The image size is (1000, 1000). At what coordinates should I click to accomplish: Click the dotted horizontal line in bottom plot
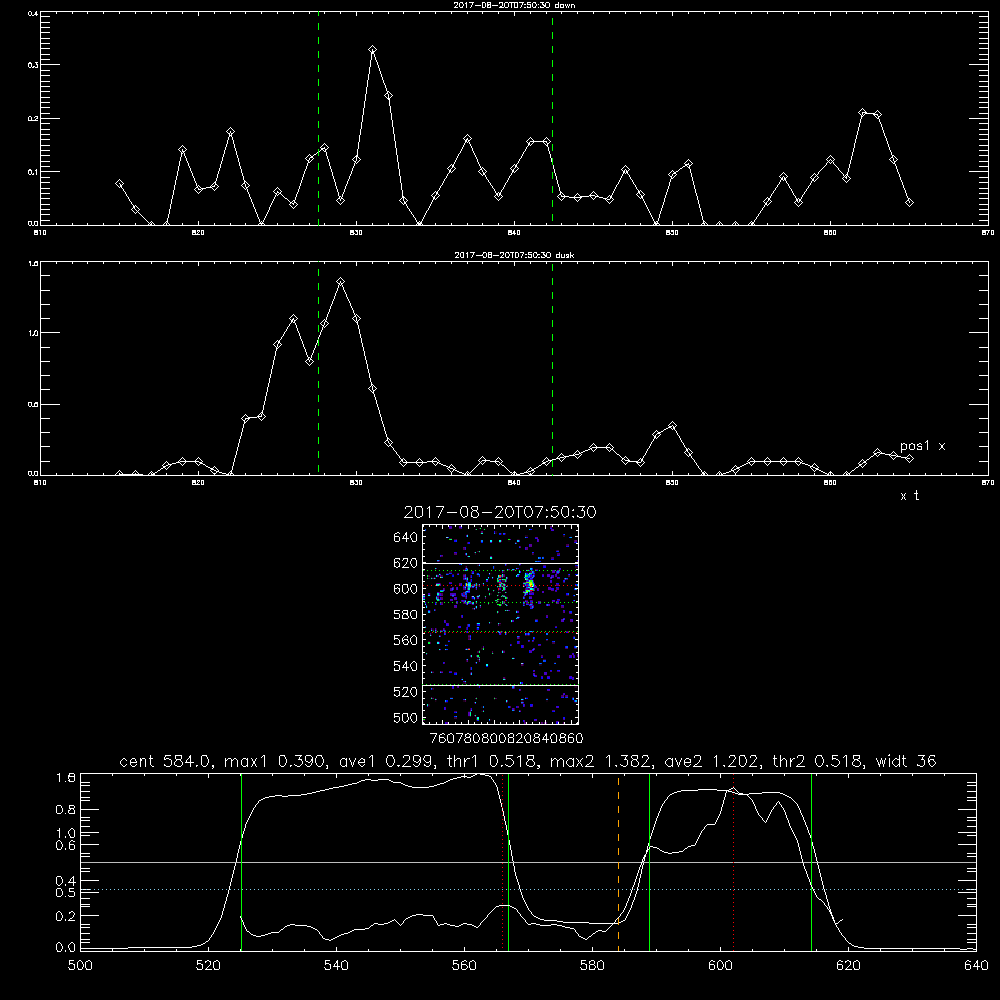tap(528, 890)
